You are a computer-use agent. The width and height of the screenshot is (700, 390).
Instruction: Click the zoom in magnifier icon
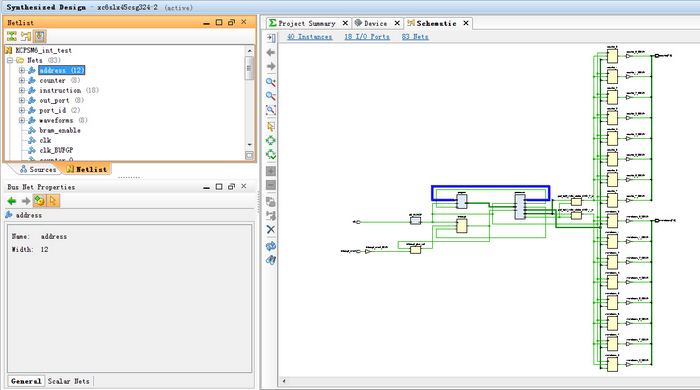click(x=271, y=82)
